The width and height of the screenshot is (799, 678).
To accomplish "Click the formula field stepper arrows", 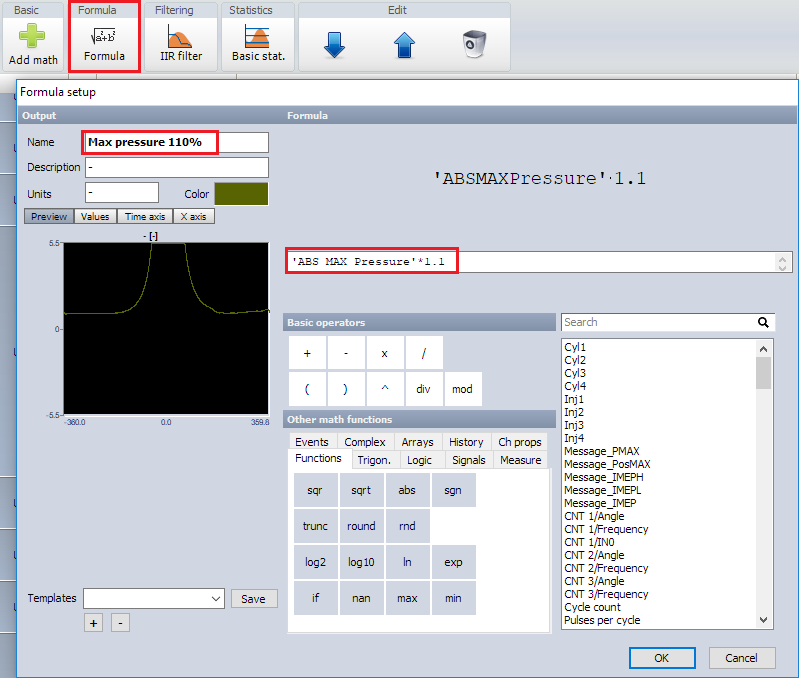I will [x=782, y=262].
